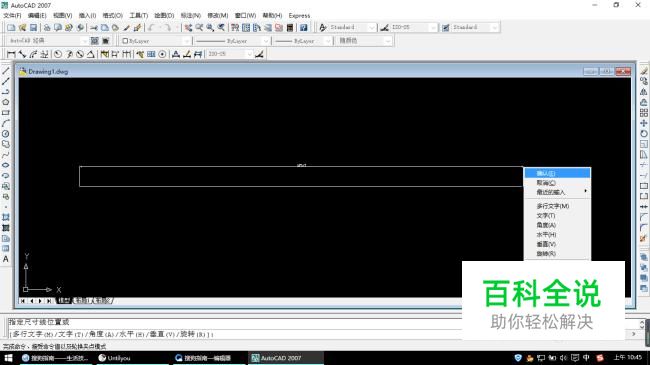Select the Multiline Text 'A' tool

pyautogui.click(x=6, y=259)
